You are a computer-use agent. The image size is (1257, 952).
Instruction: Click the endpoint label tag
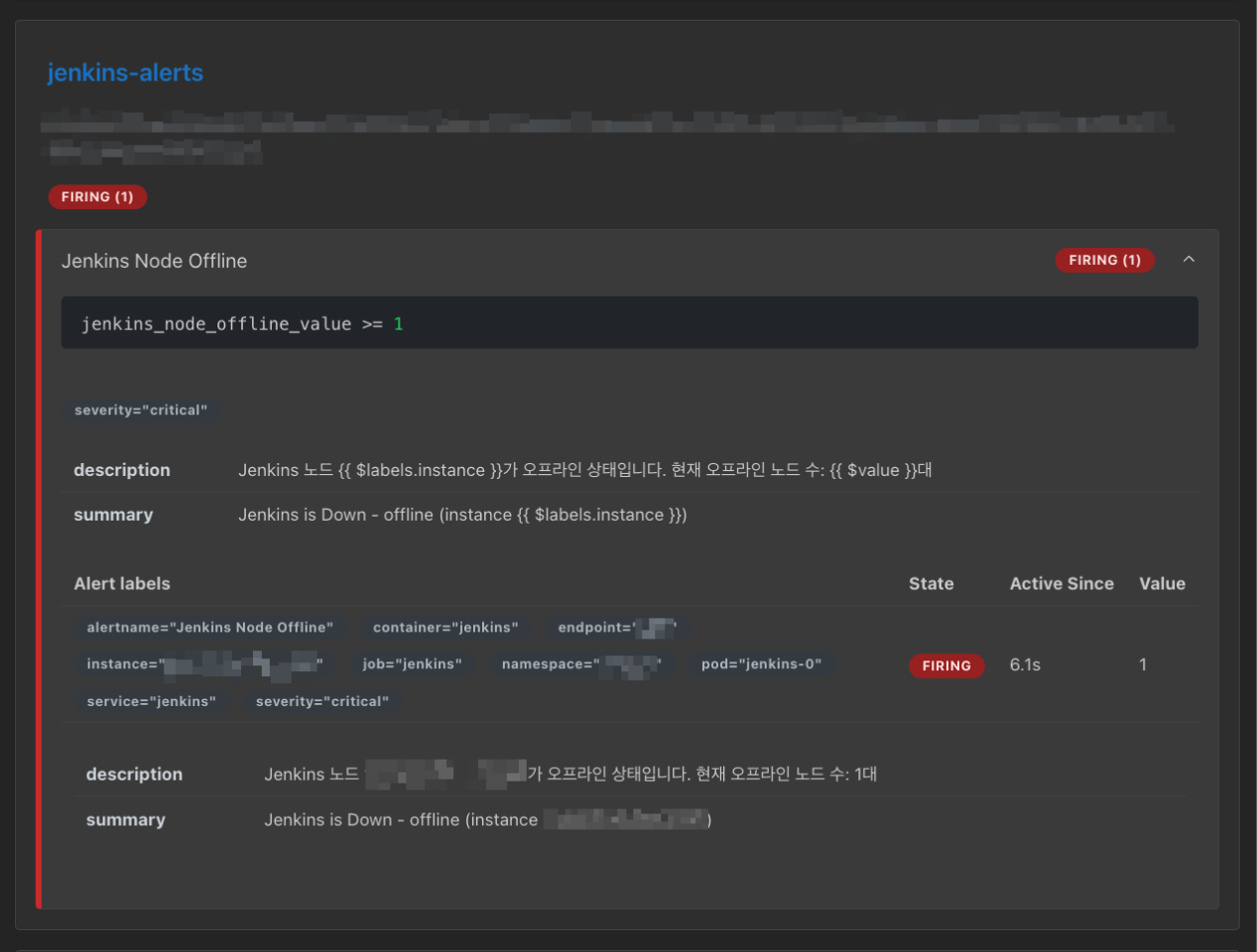(x=617, y=627)
